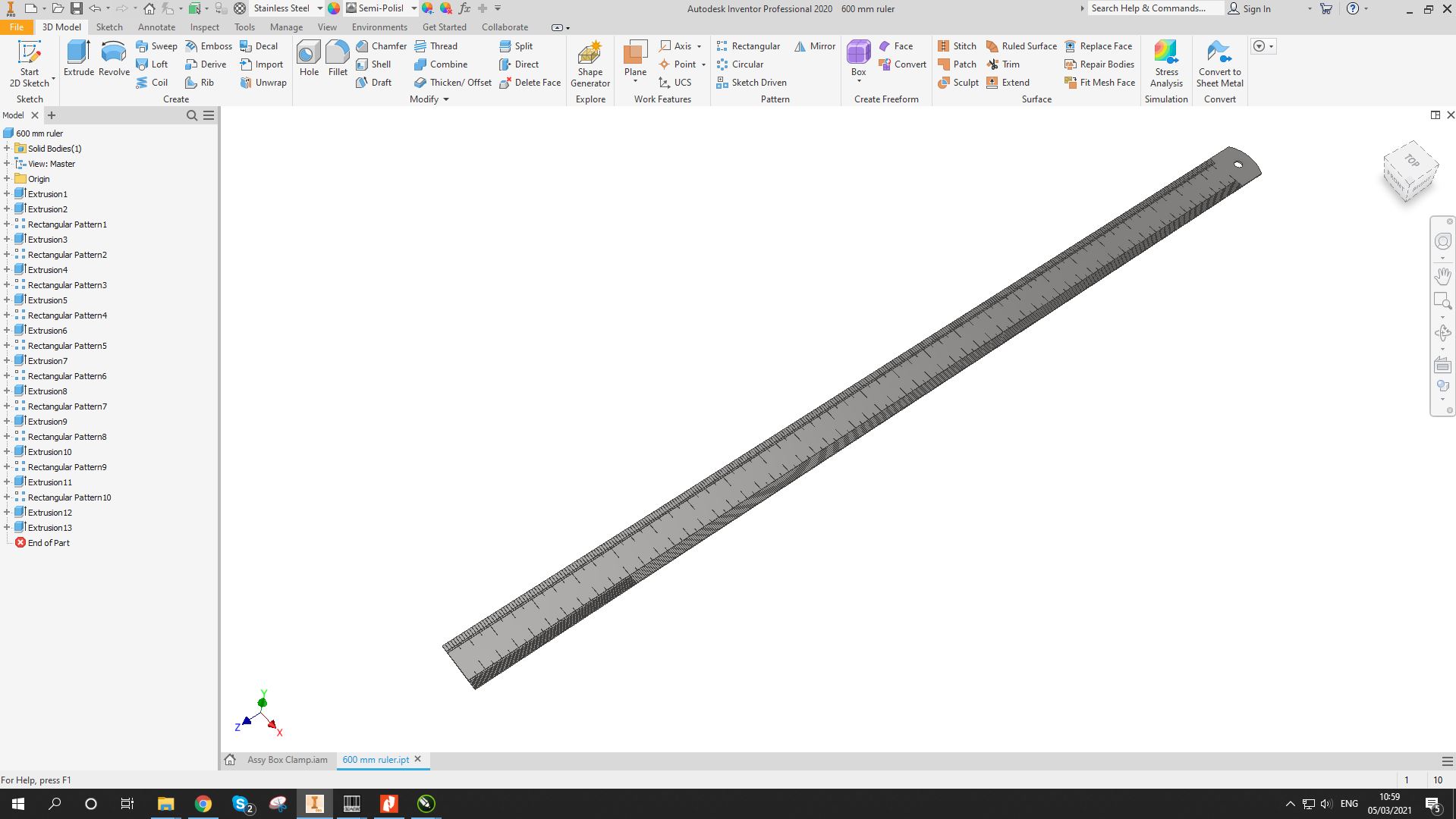Expand the Origin folder node
Screen dimensions: 1456x819
(7, 179)
